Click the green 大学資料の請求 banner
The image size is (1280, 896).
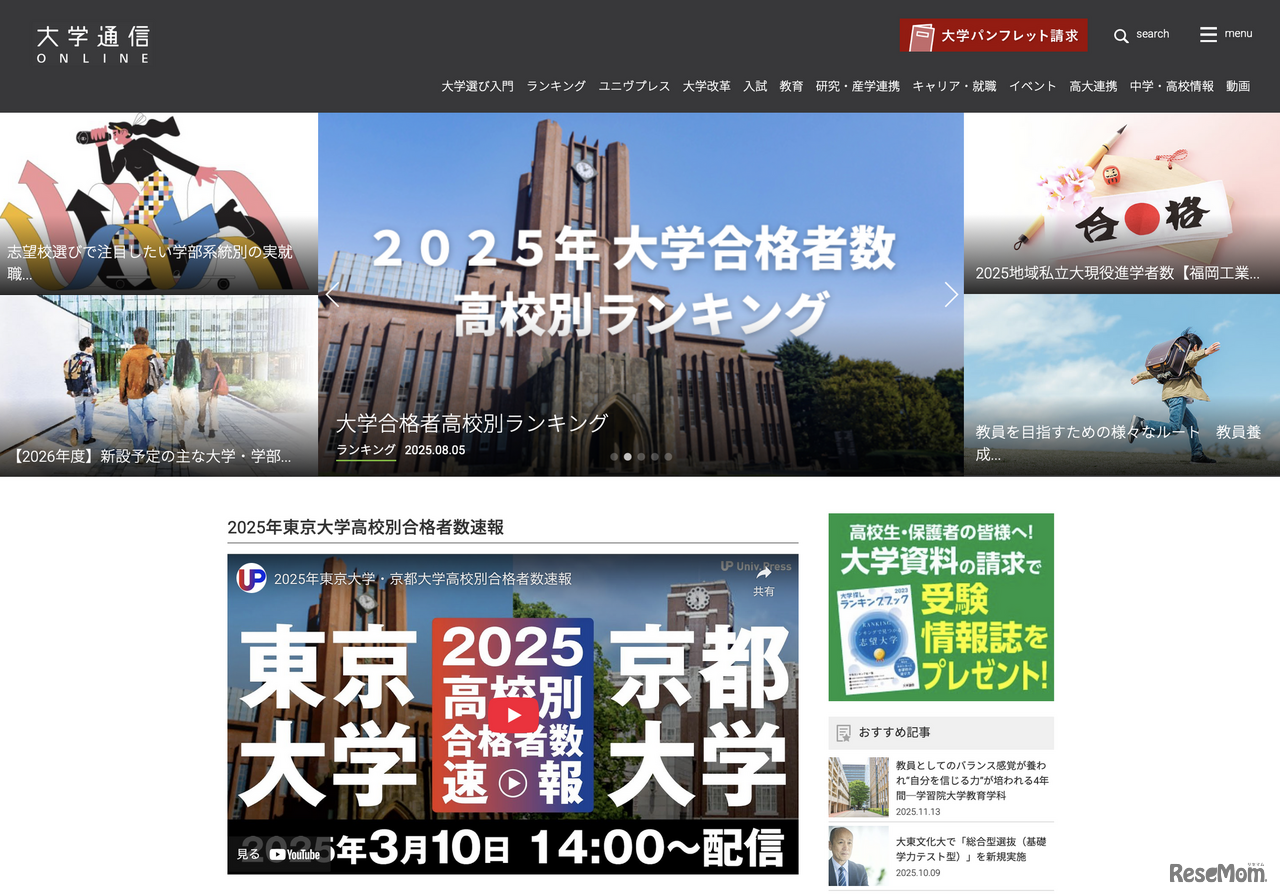(940, 607)
